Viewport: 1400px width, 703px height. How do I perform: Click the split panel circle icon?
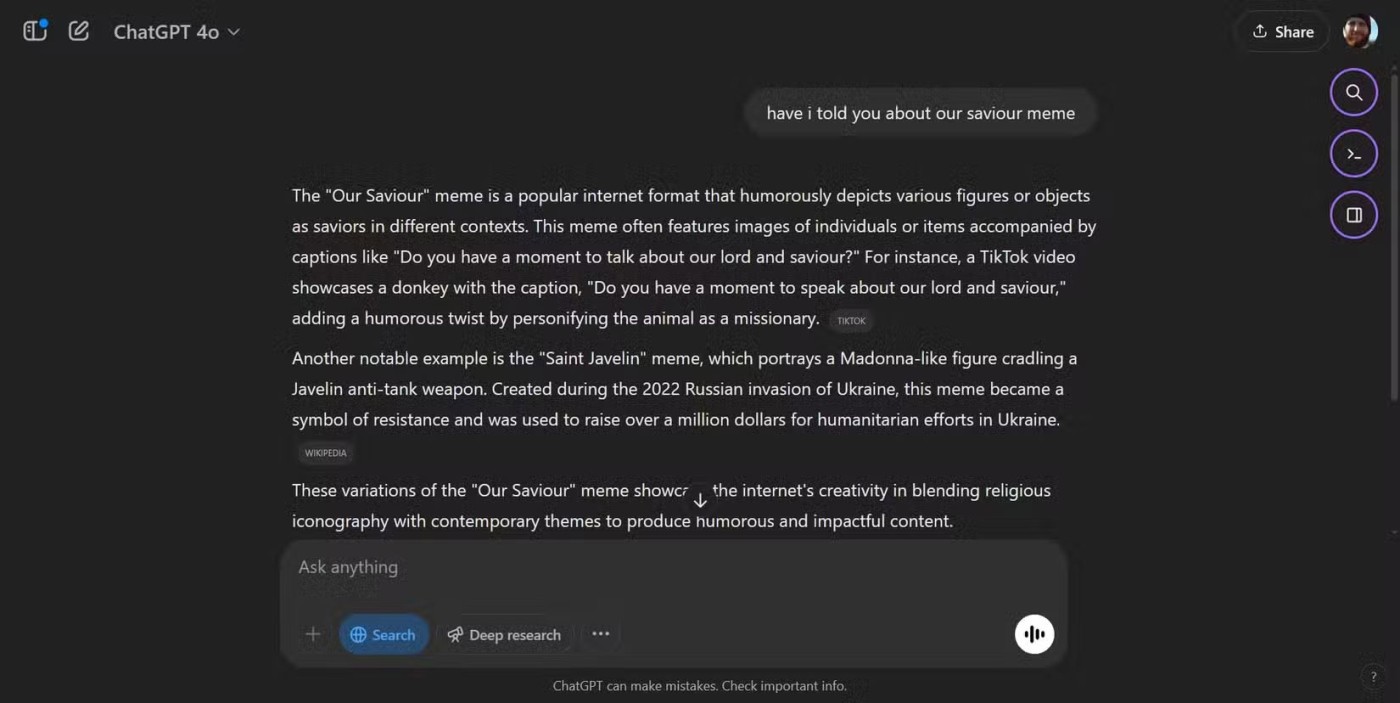tap(1353, 215)
